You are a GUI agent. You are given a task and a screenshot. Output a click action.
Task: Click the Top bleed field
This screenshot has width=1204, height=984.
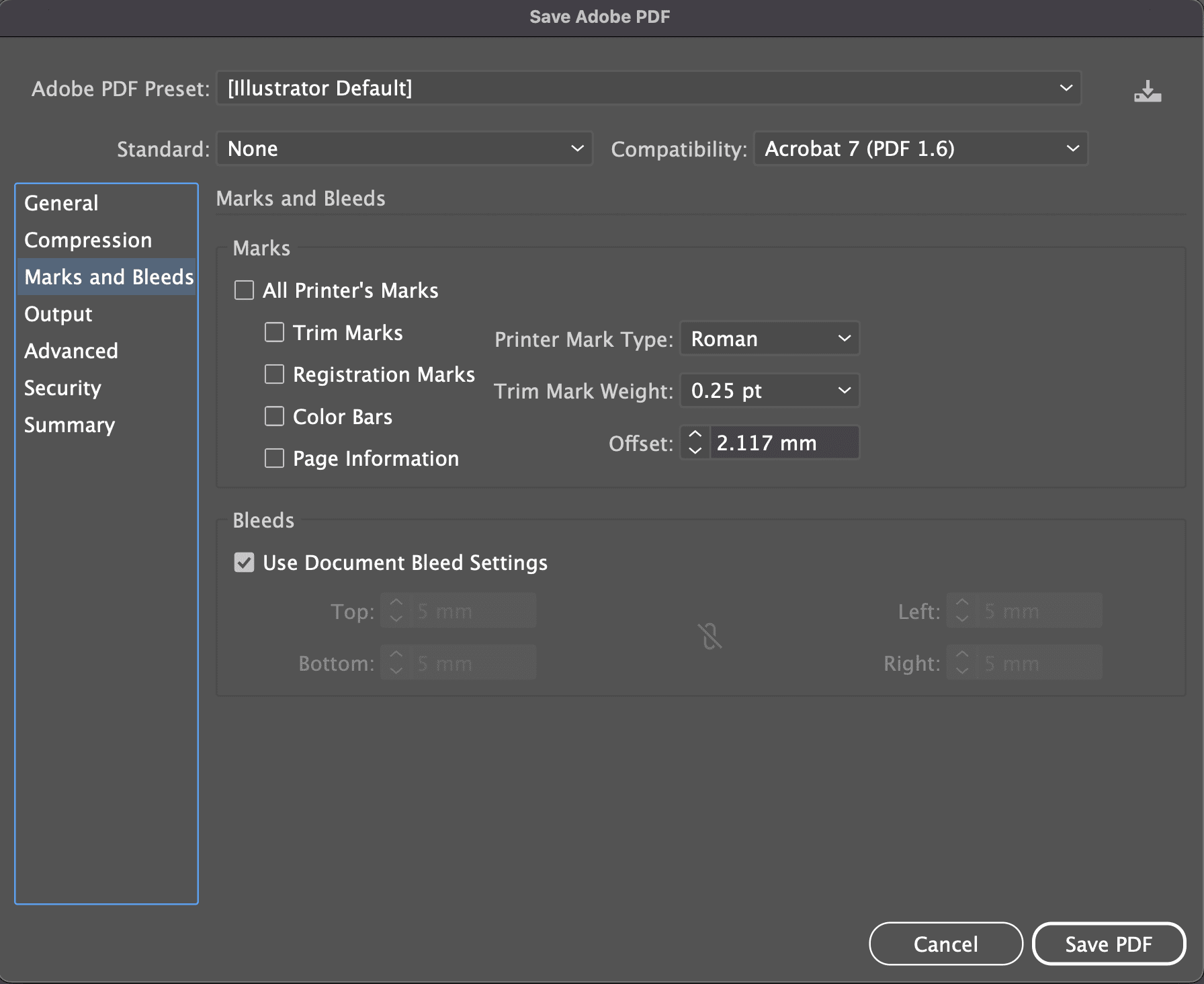[x=474, y=611]
